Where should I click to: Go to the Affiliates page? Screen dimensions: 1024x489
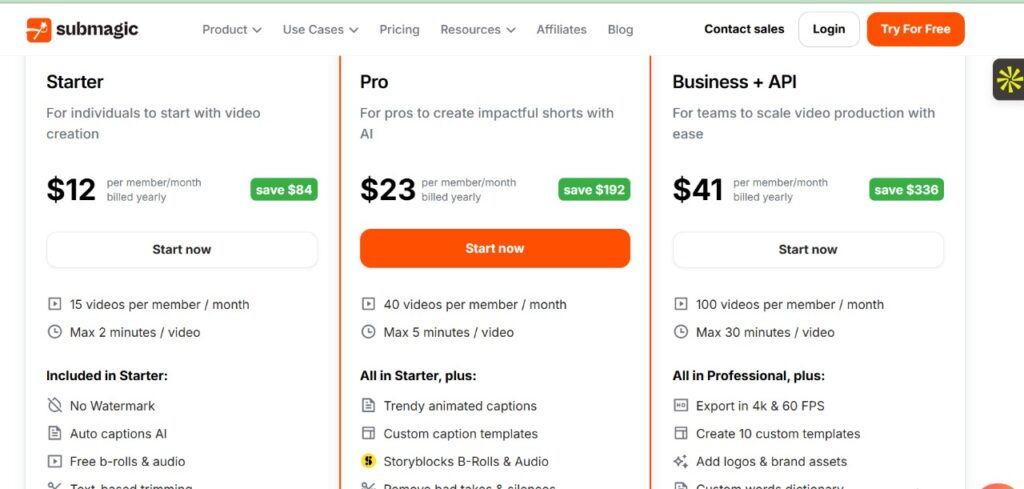coord(561,30)
